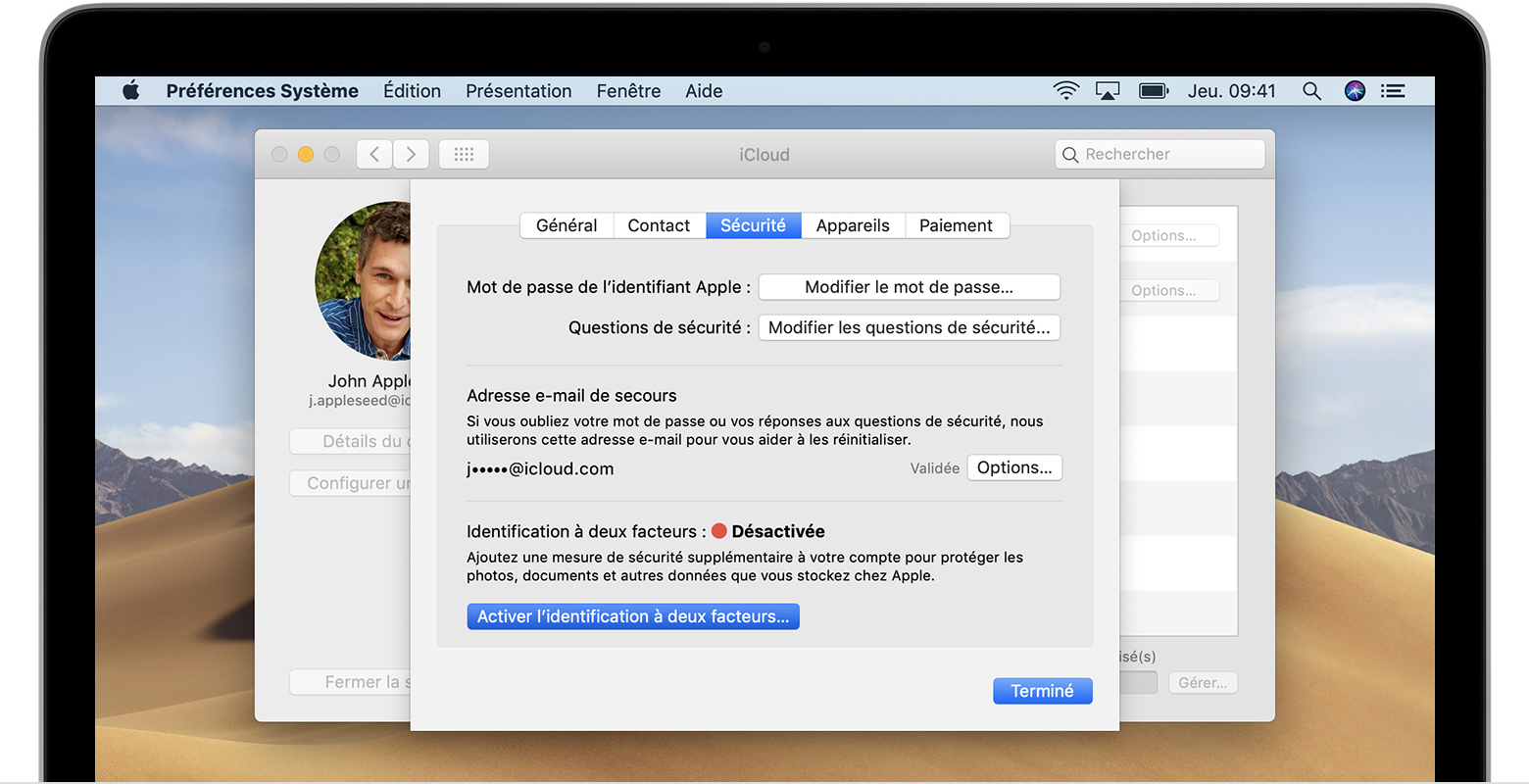Click the Détails du compte button

click(351, 441)
